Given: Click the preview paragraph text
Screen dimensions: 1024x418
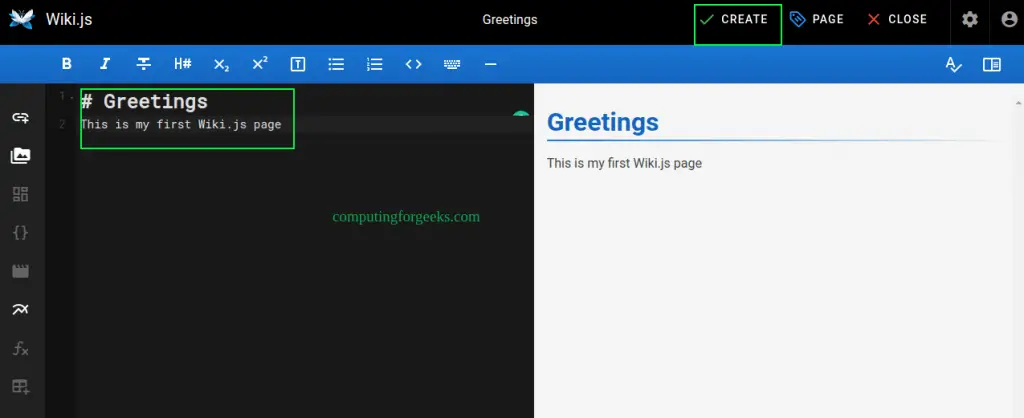Looking at the screenshot, I should pos(624,163).
